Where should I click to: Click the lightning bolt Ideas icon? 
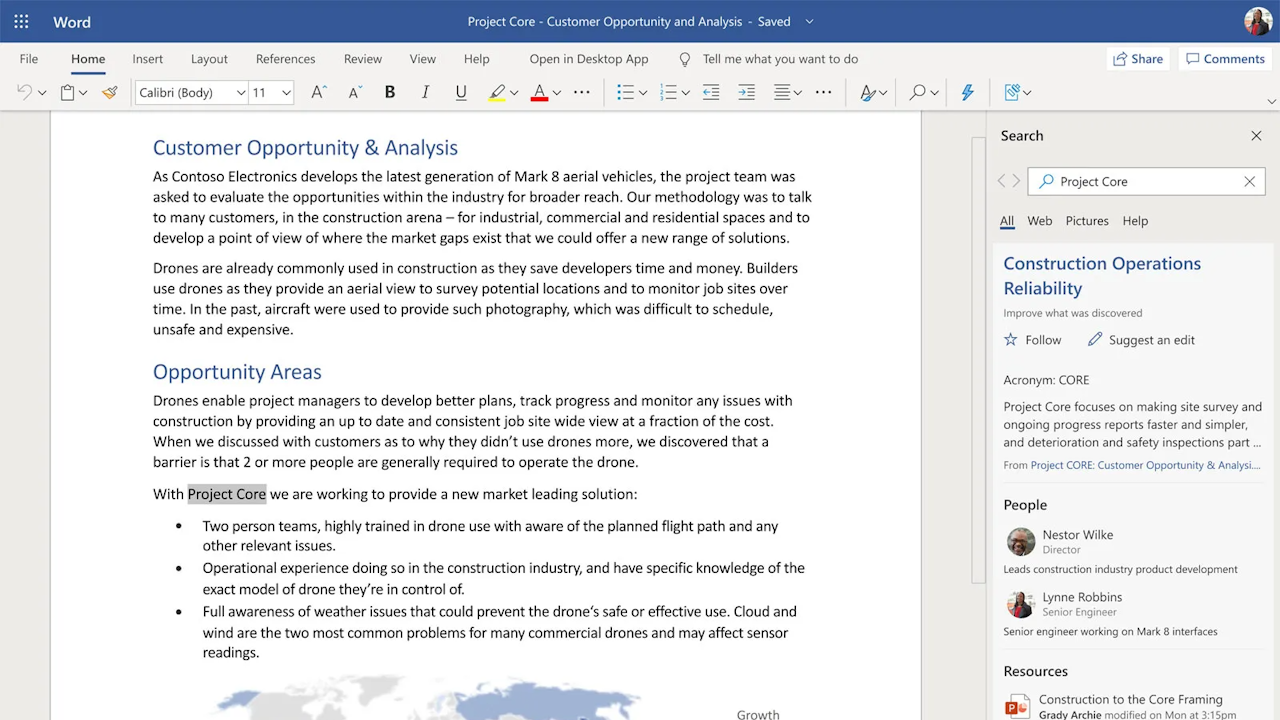click(x=967, y=93)
